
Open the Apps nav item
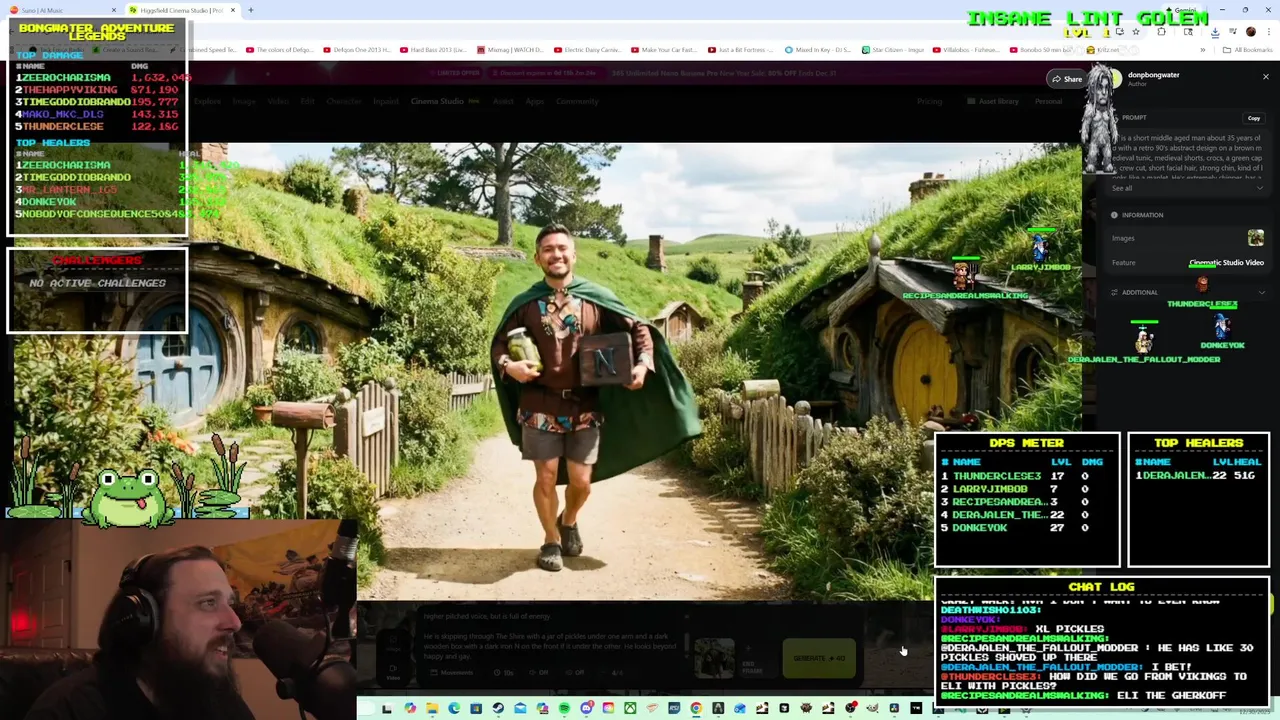click(535, 101)
